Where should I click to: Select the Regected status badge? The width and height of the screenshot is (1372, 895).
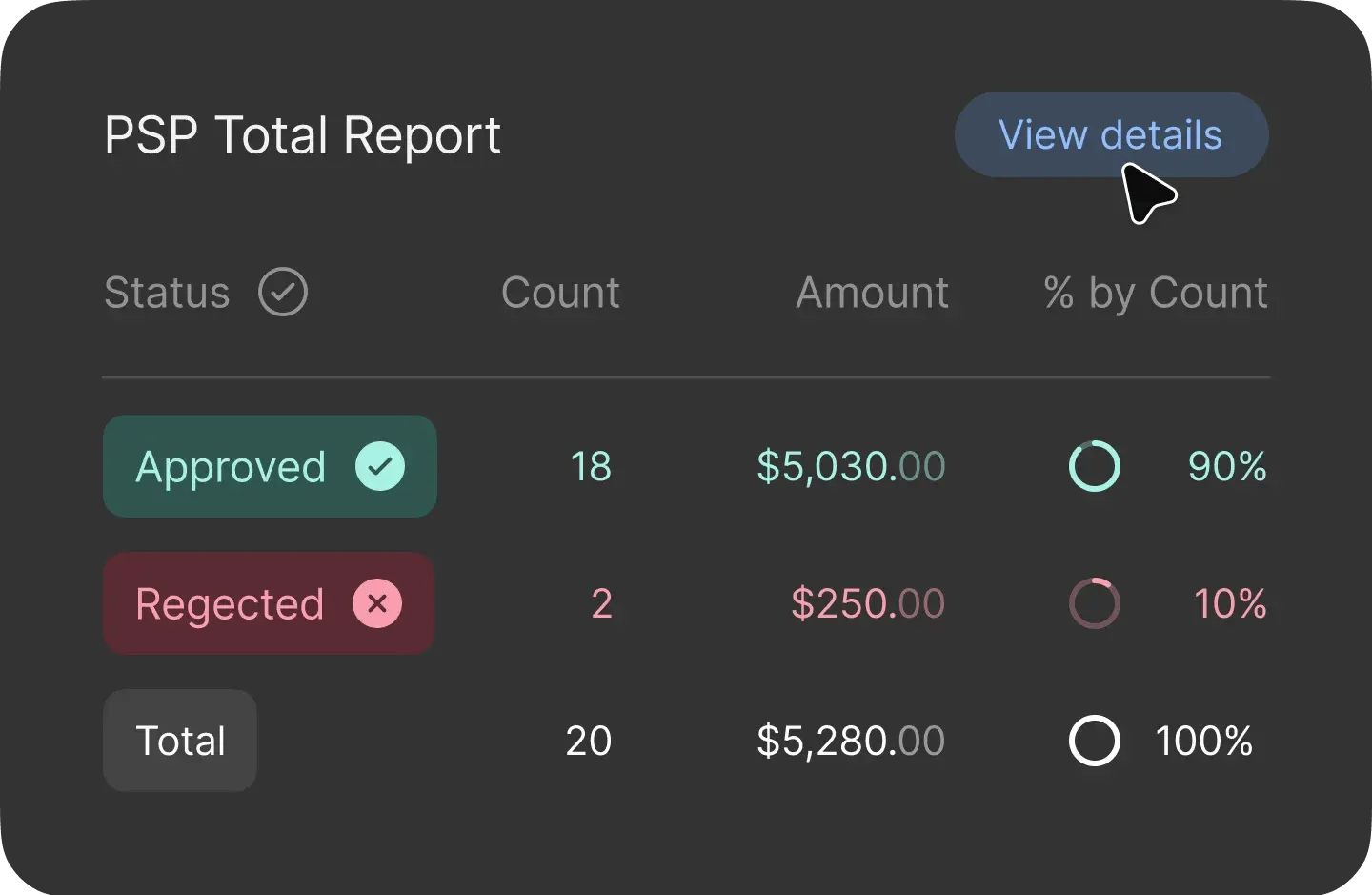269,603
